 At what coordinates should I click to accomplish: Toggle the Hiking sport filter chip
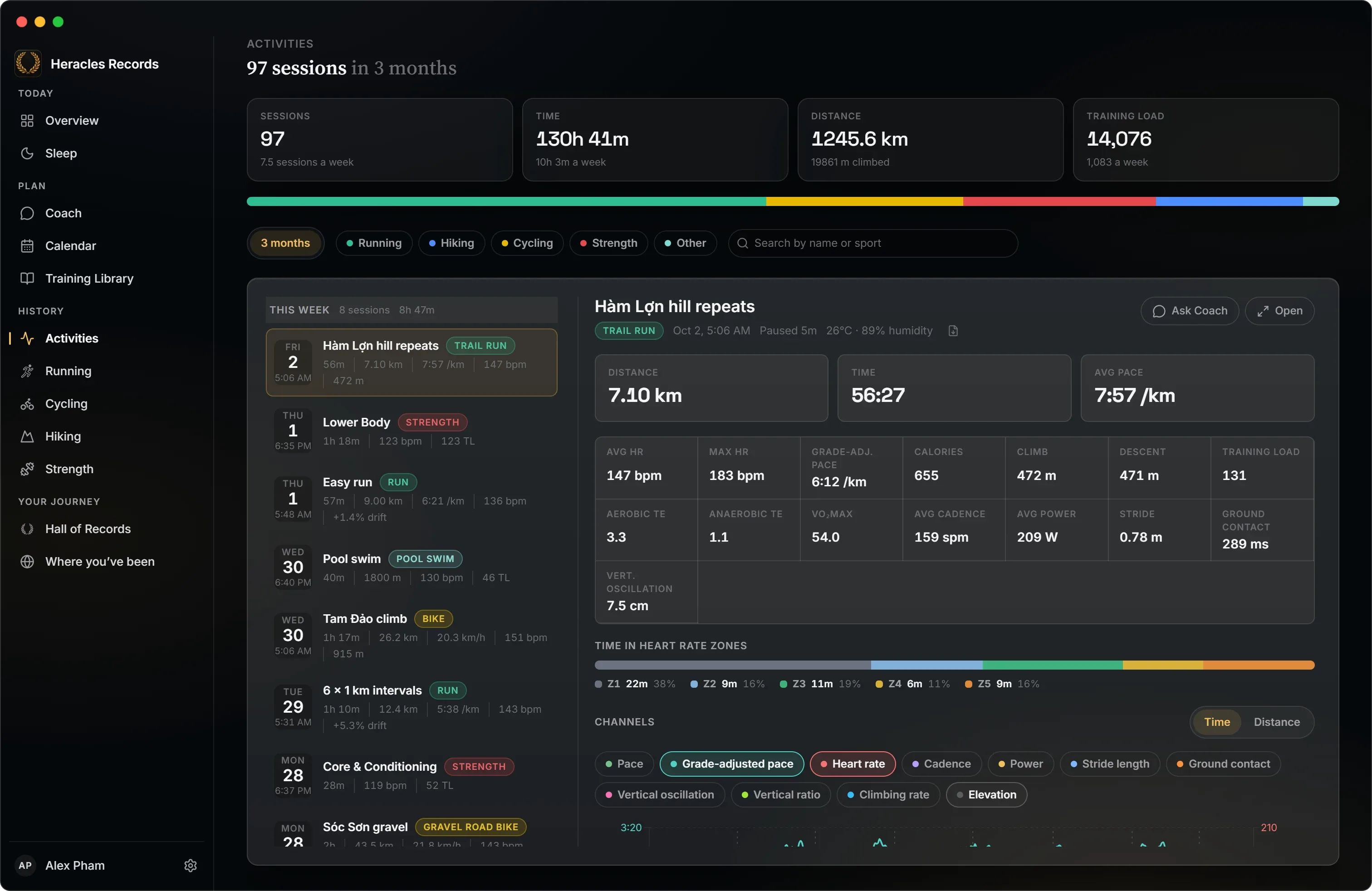tap(451, 243)
